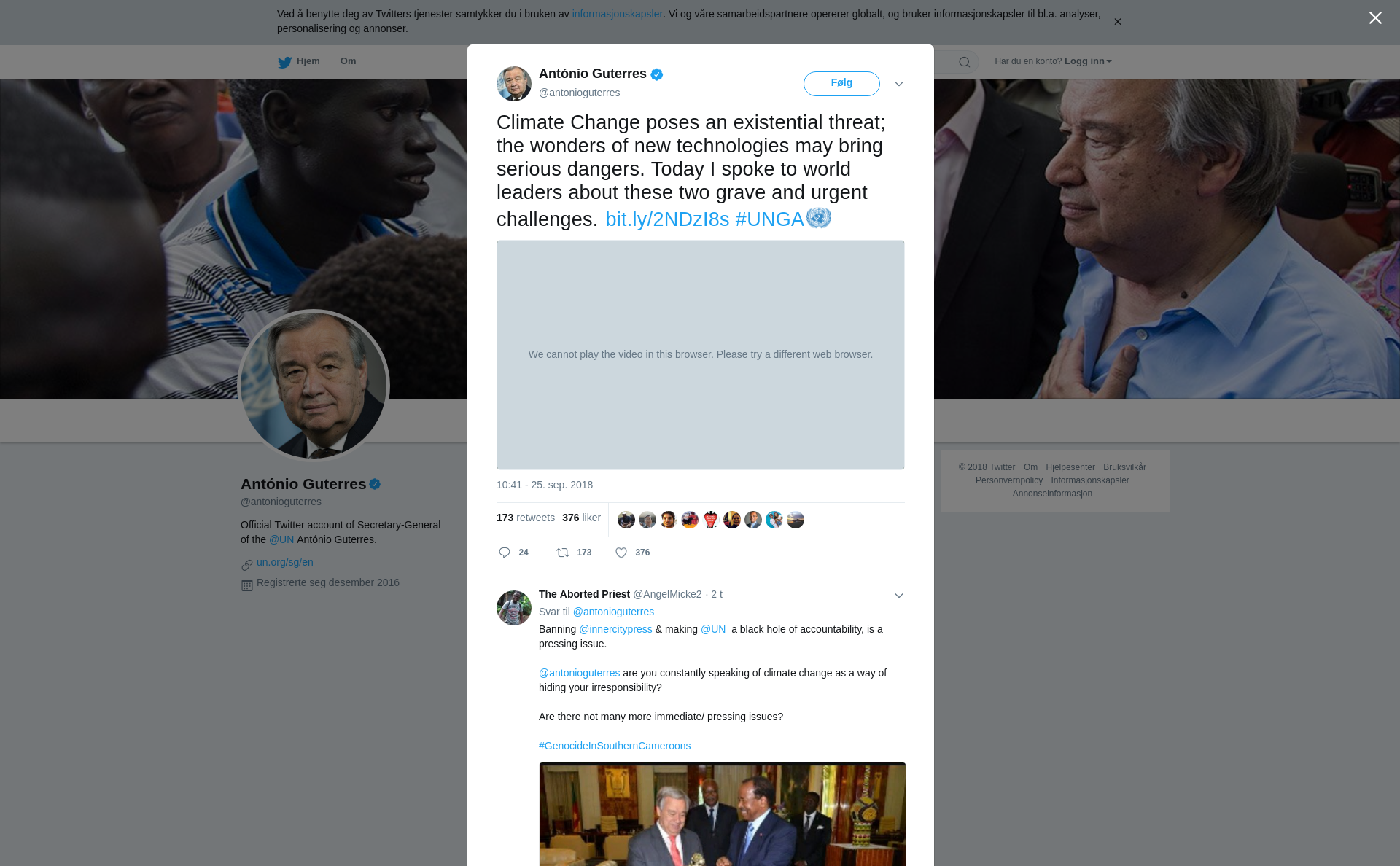
Task: Dismiss the cookie notice banner
Action: 1117,22
